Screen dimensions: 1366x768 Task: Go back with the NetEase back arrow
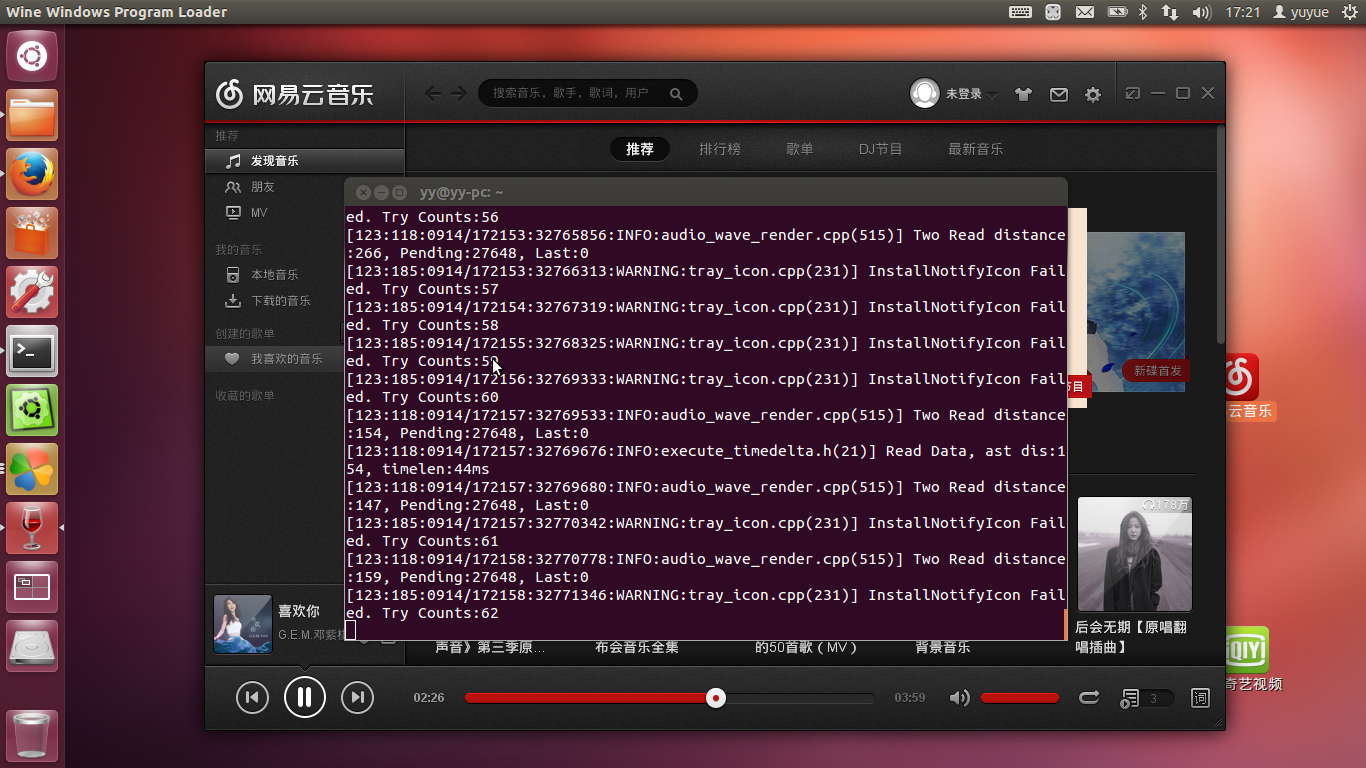[x=432, y=93]
